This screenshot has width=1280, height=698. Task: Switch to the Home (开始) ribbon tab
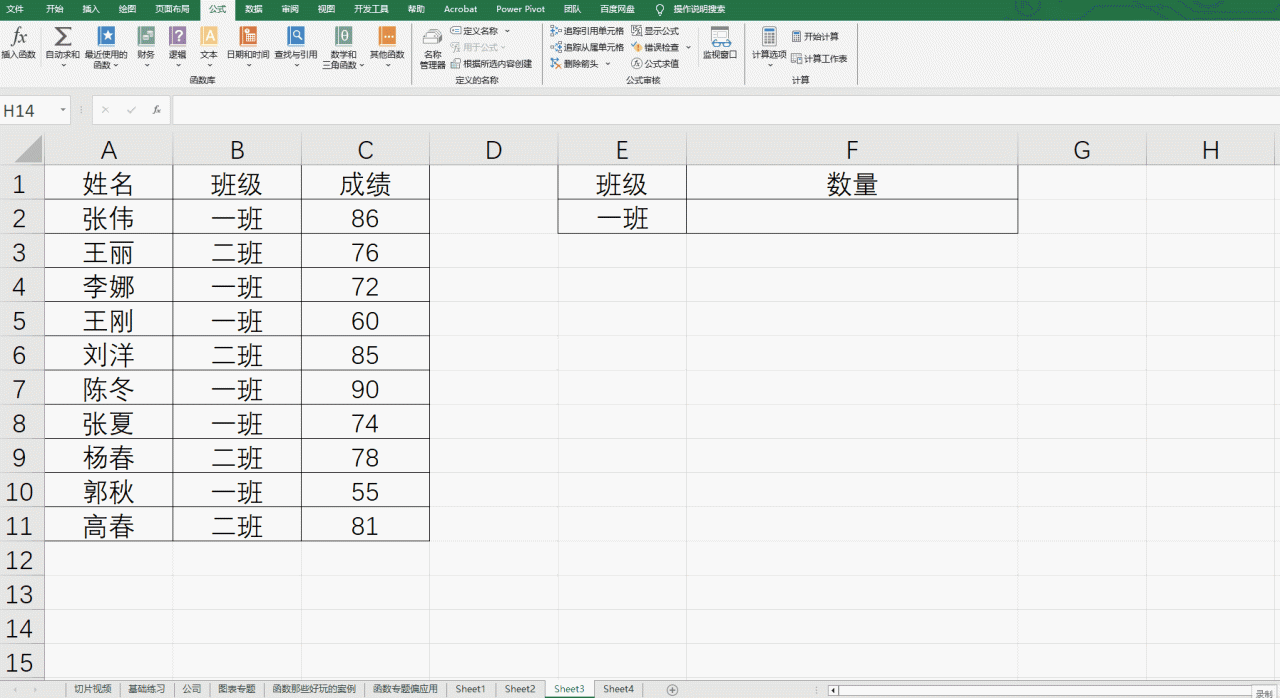click(54, 9)
